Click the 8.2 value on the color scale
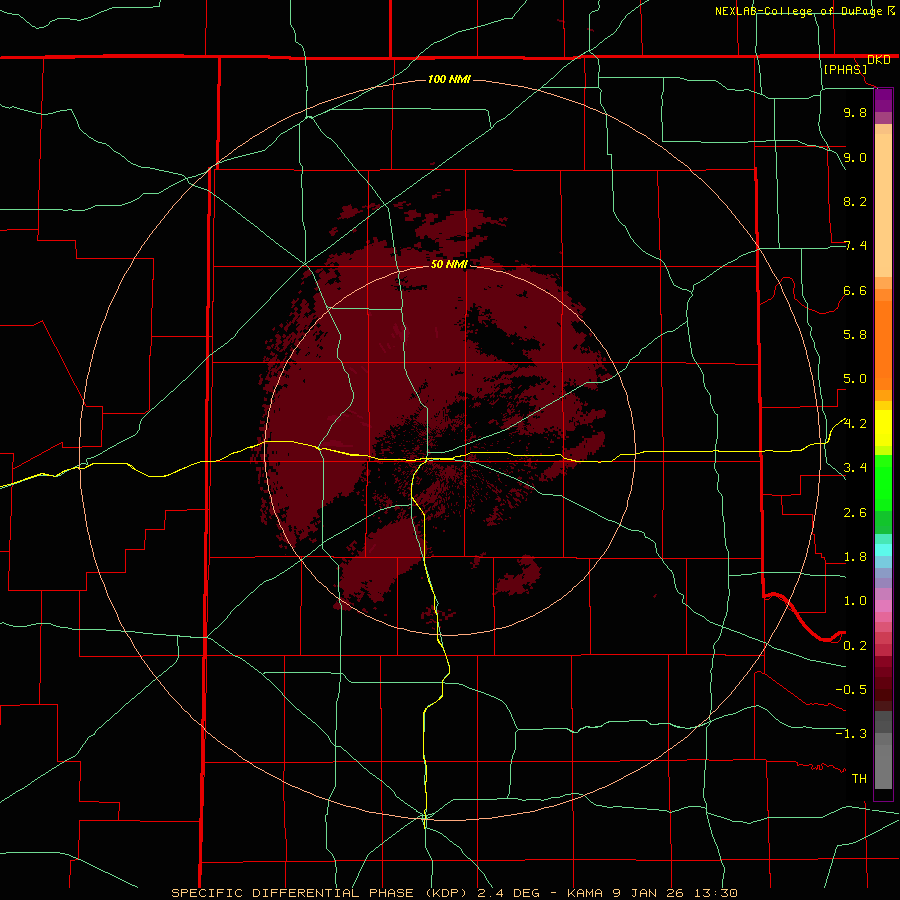900x900 pixels. [855, 201]
